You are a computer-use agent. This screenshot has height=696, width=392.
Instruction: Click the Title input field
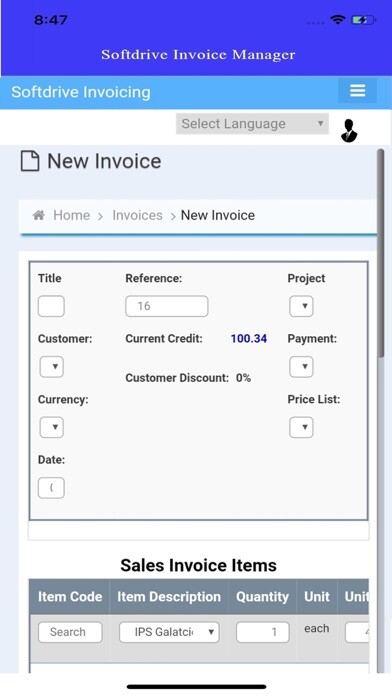pyautogui.click(x=51, y=306)
